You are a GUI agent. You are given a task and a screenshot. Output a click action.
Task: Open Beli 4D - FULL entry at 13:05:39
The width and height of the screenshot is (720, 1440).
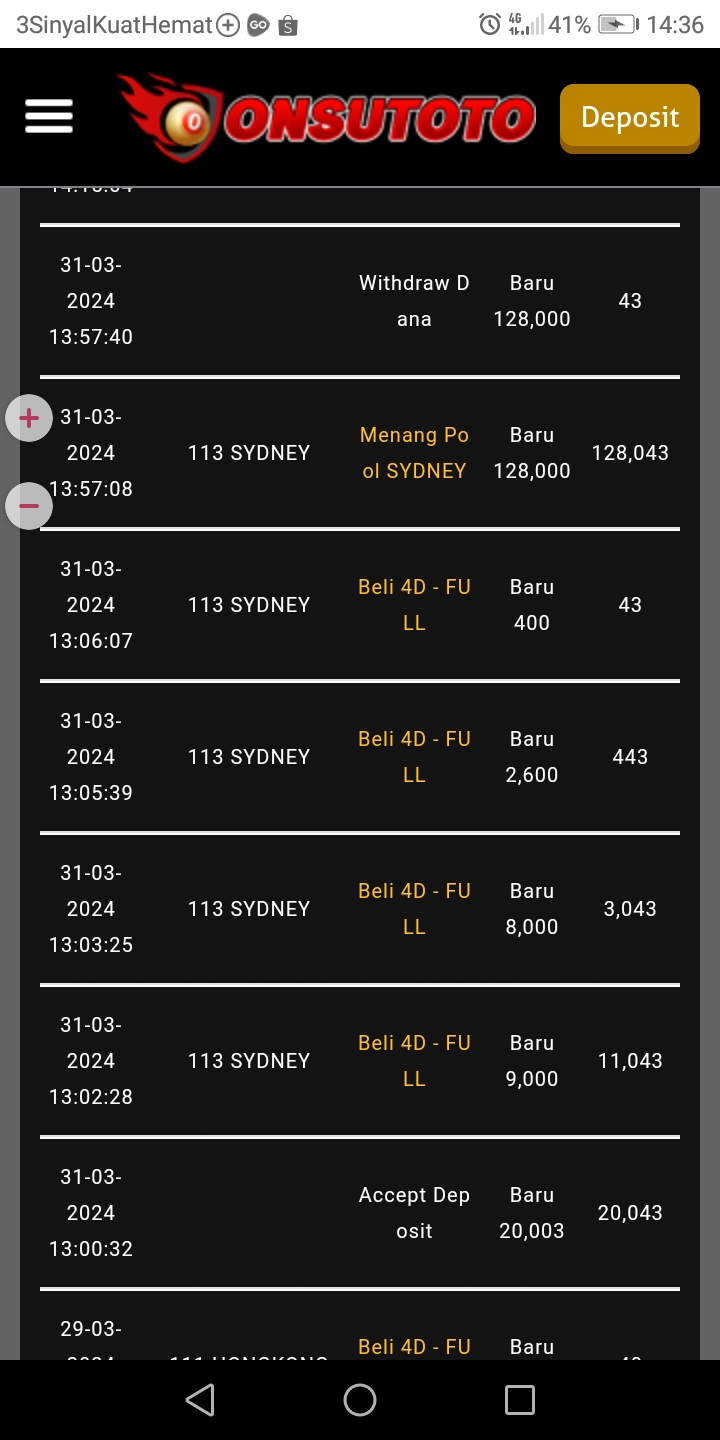click(414, 757)
